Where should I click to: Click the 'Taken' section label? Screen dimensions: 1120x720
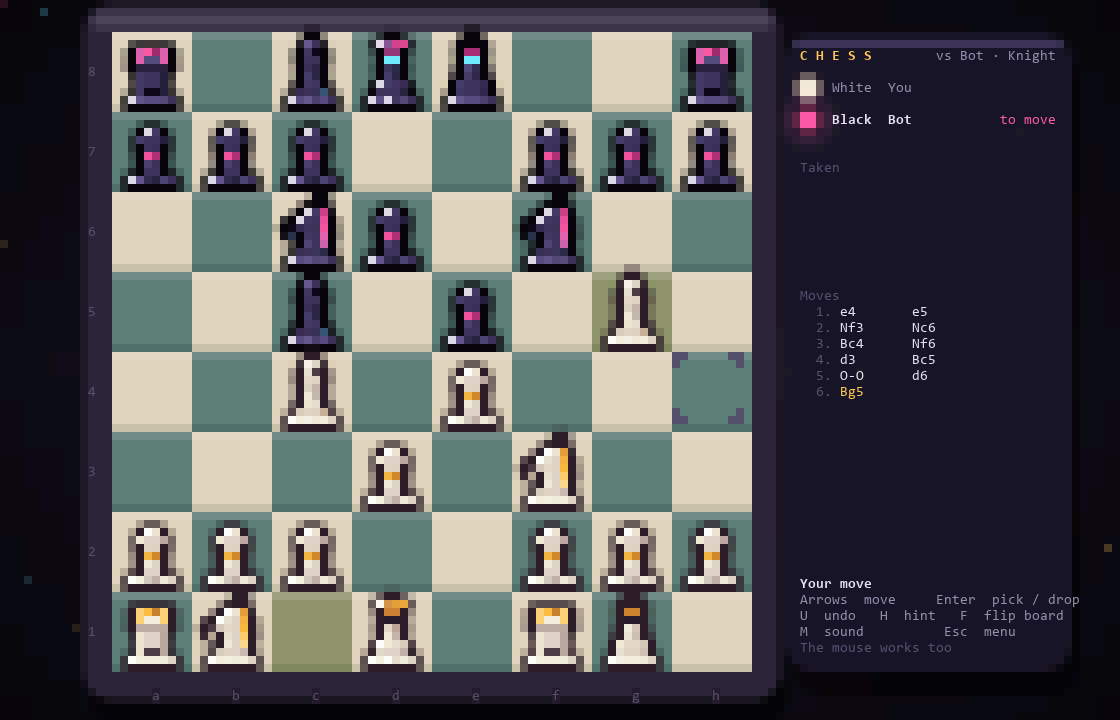[x=819, y=168]
